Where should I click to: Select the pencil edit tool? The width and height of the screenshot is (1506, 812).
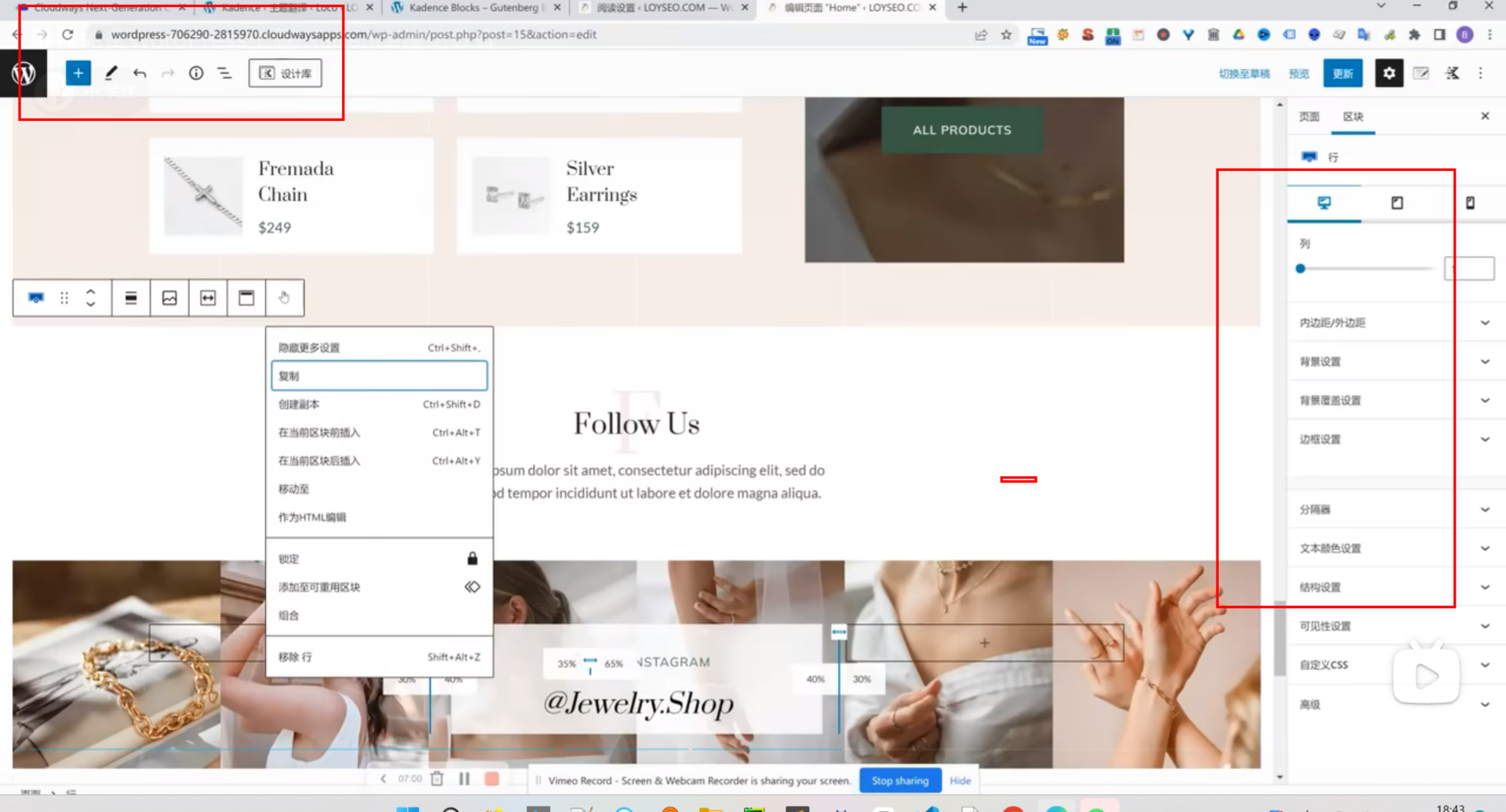(x=111, y=73)
